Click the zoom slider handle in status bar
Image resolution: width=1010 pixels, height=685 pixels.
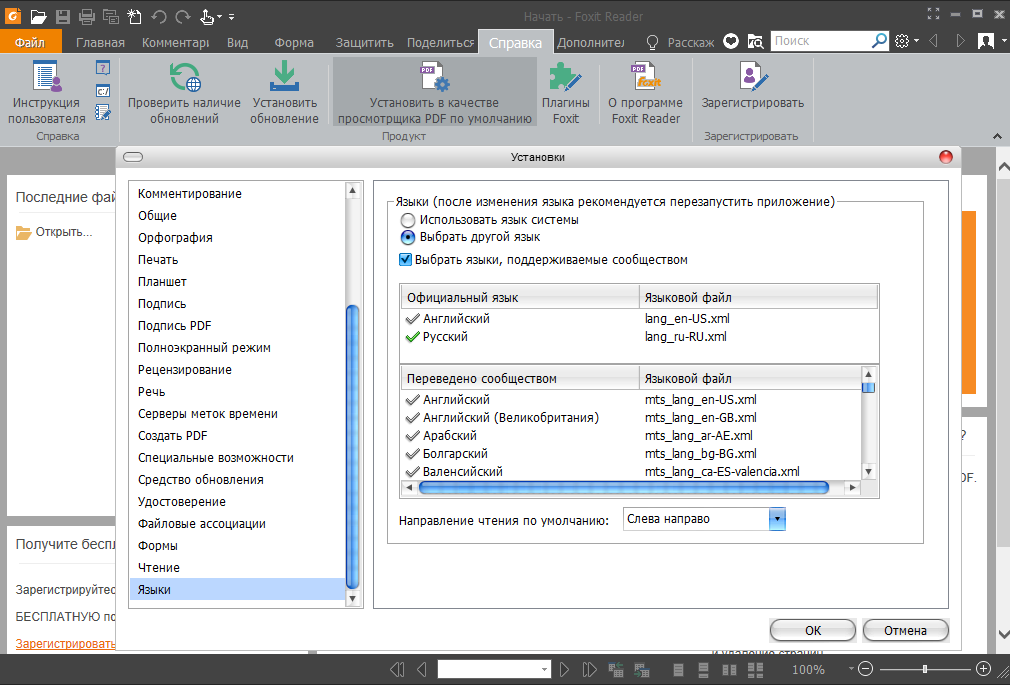(925, 669)
